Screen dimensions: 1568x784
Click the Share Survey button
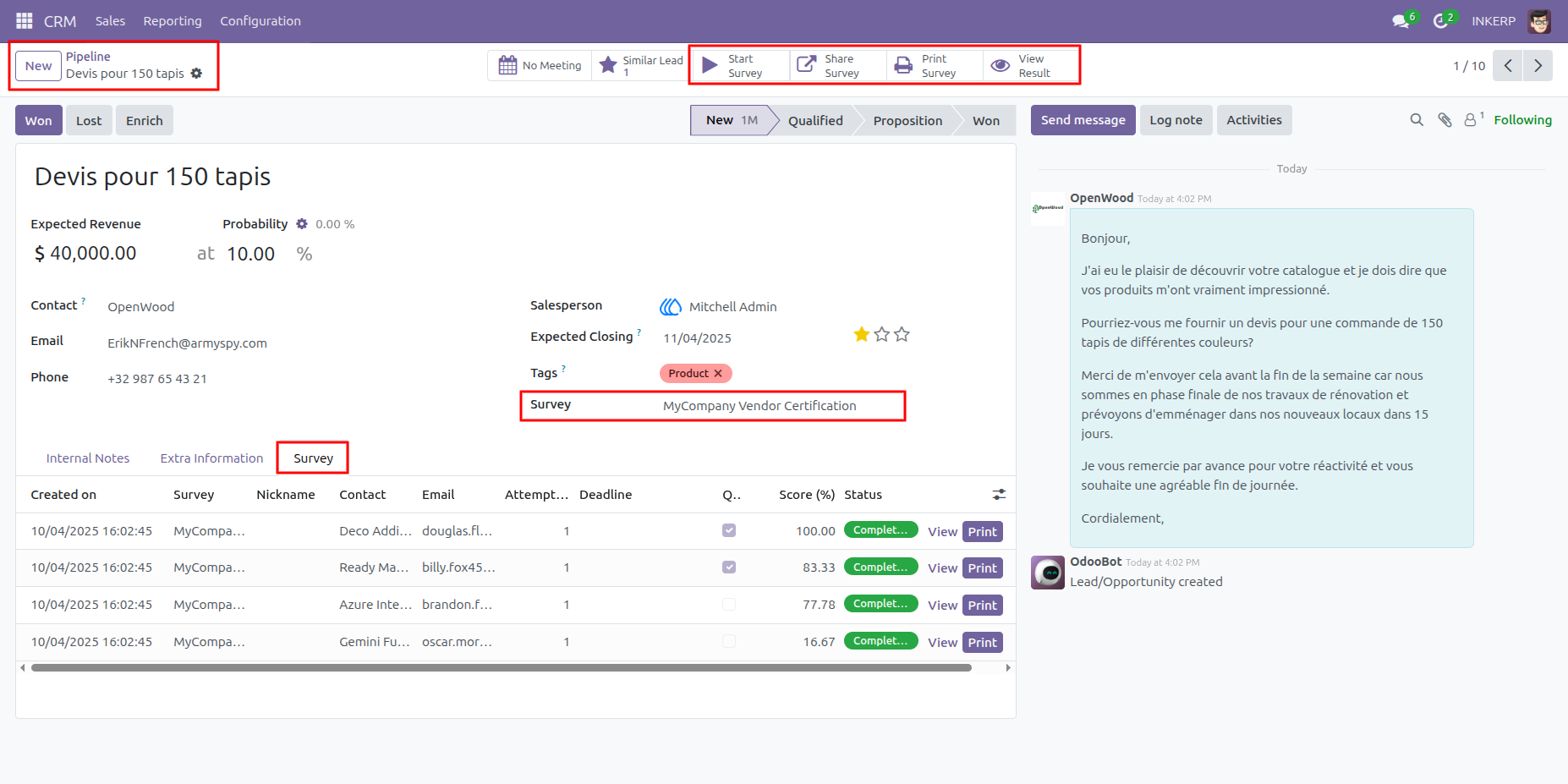[x=838, y=65]
